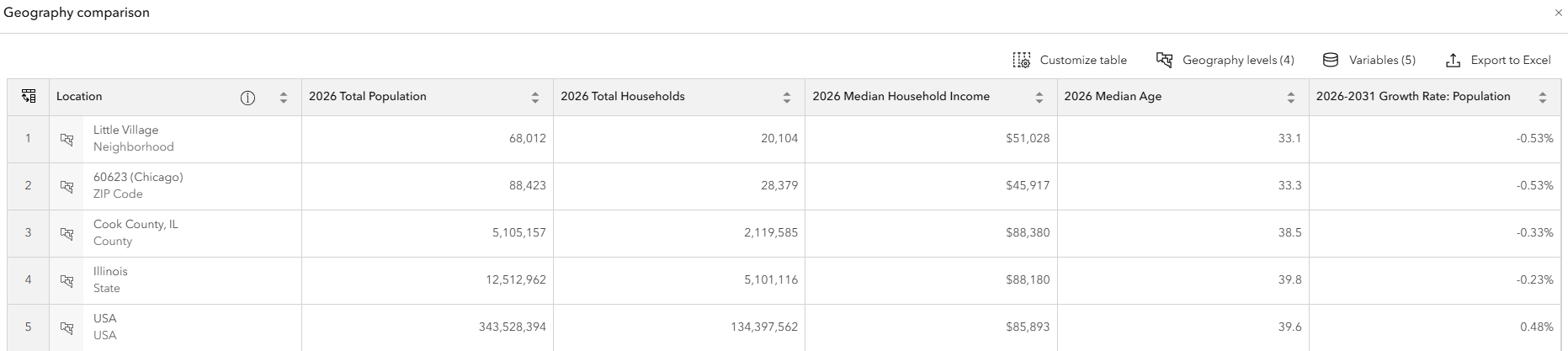
Task: Sort by Location column arrows
Action: (x=284, y=98)
